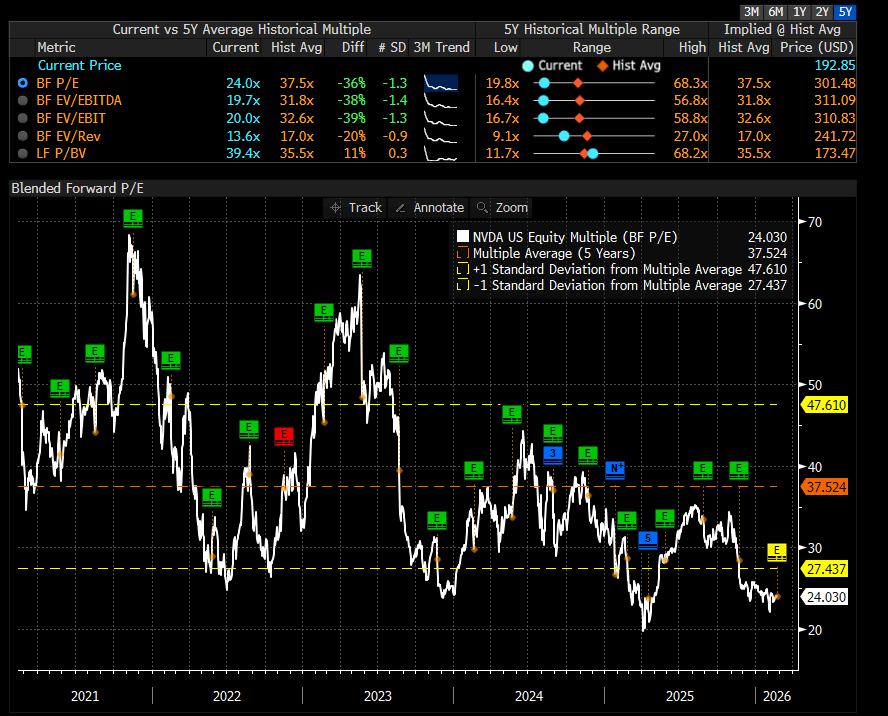This screenshot has height=716, width=888.
Task: Activate the Track crosshair tool
Action: (355, 207)
